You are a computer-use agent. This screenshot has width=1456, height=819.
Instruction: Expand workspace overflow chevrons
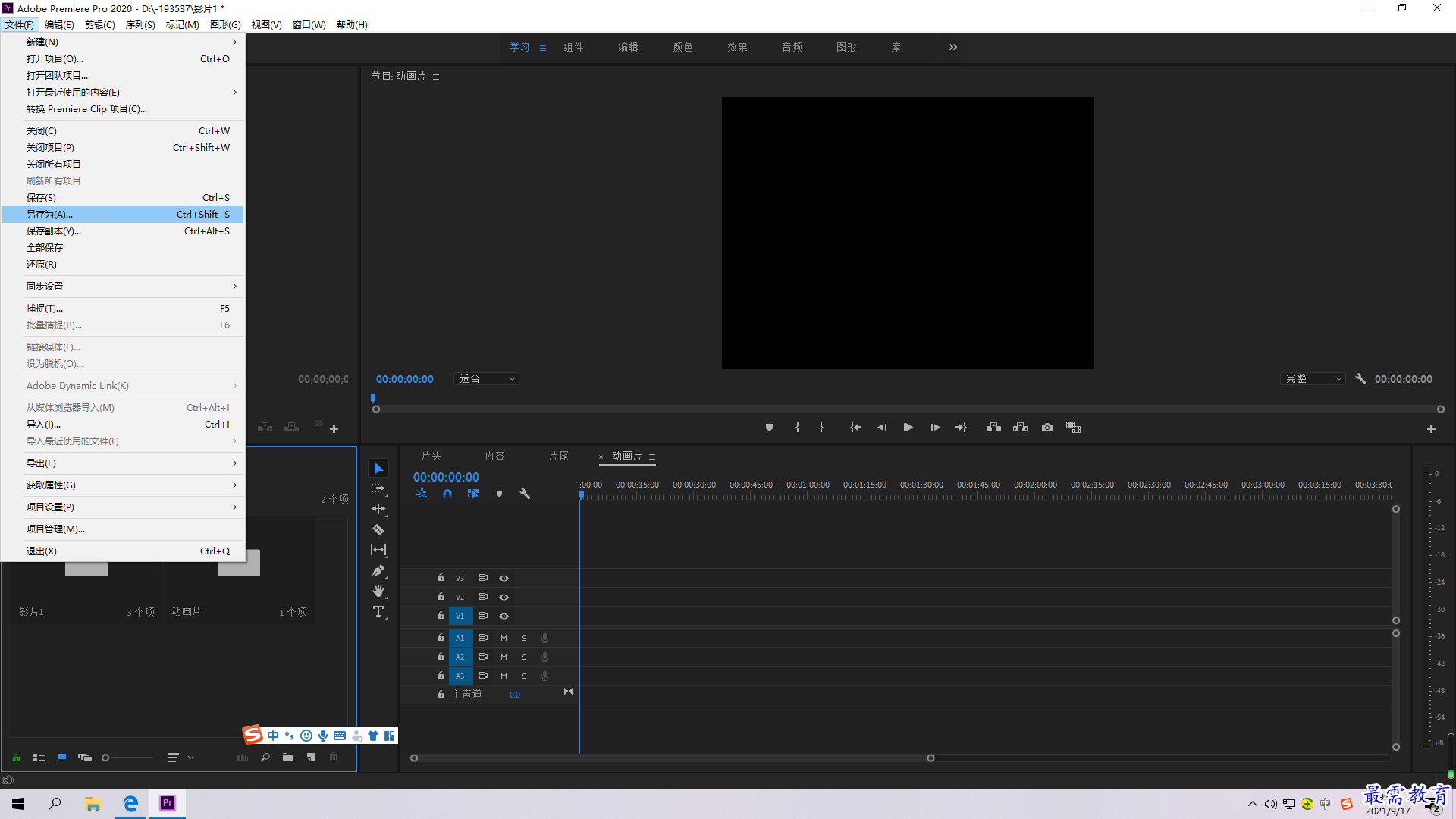953,47
